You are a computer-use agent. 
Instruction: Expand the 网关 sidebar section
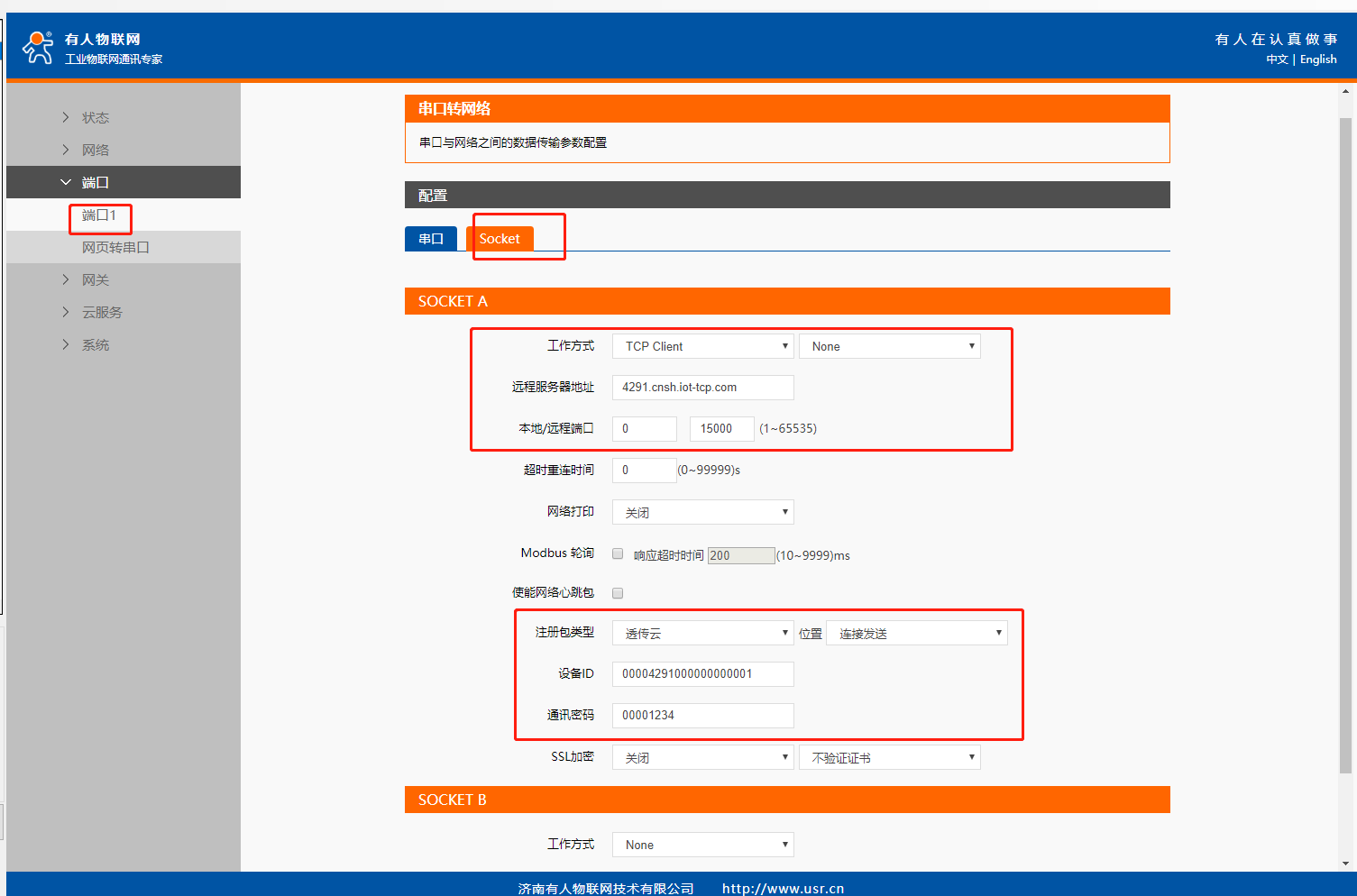tap(95, 280)
